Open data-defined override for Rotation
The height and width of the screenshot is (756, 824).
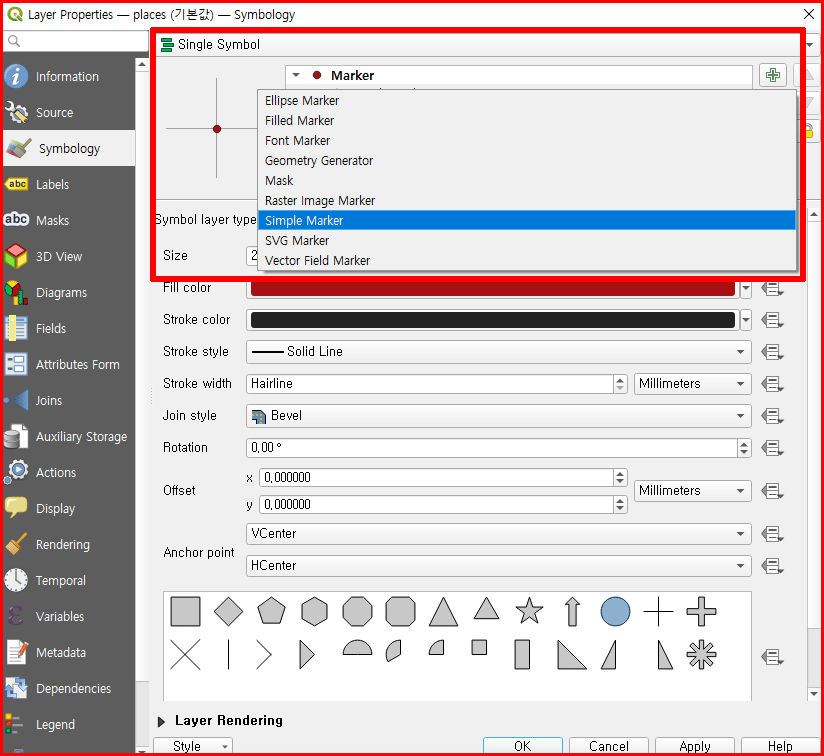pos(772,448)
